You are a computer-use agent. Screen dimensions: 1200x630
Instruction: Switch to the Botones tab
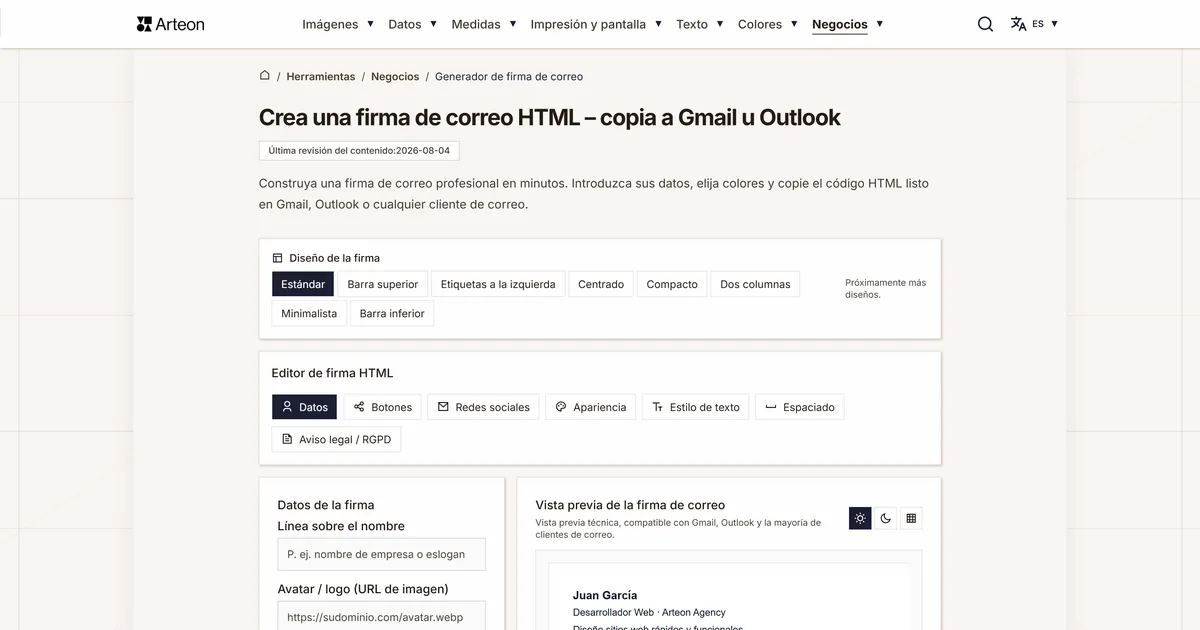tap(382, 407)
